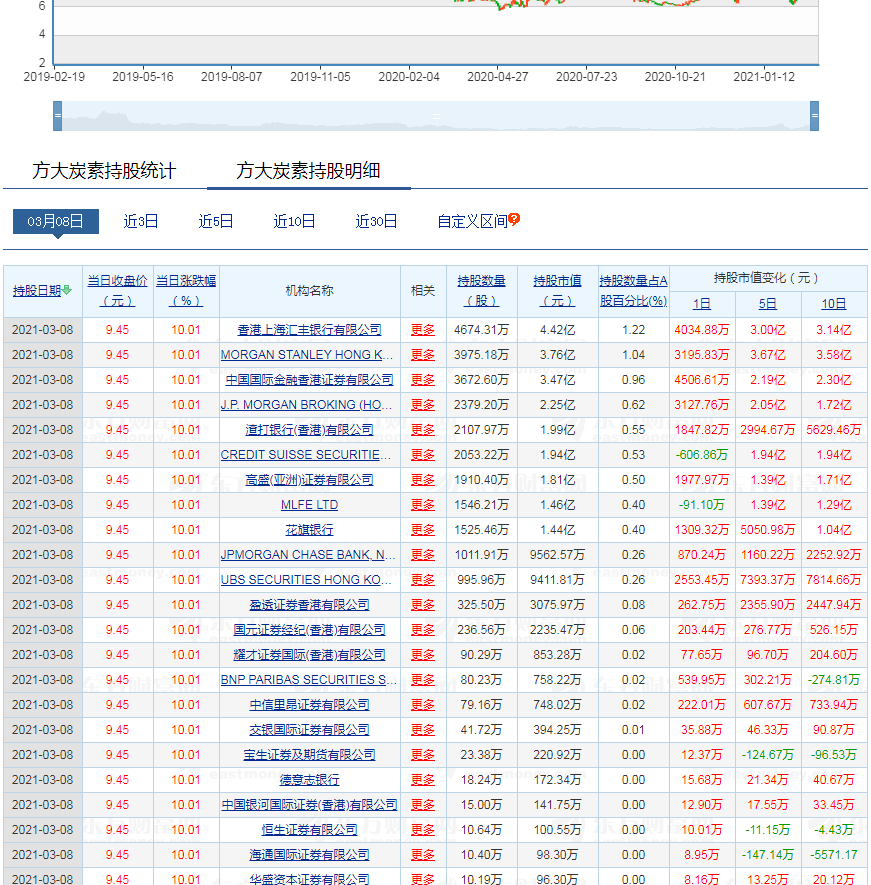Grab the left handle of the chart range slider
This screenshot has width=871, height=885.
(x=58, y=116)
